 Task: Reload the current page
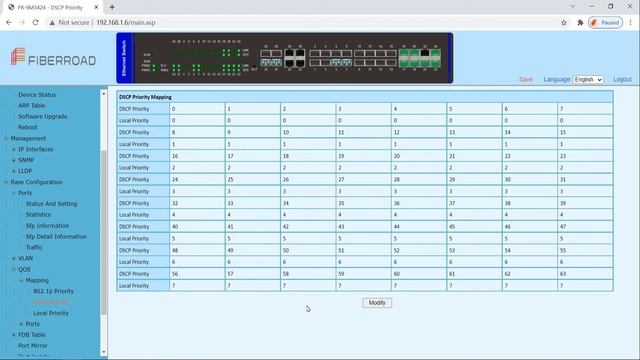click(36, 22)
